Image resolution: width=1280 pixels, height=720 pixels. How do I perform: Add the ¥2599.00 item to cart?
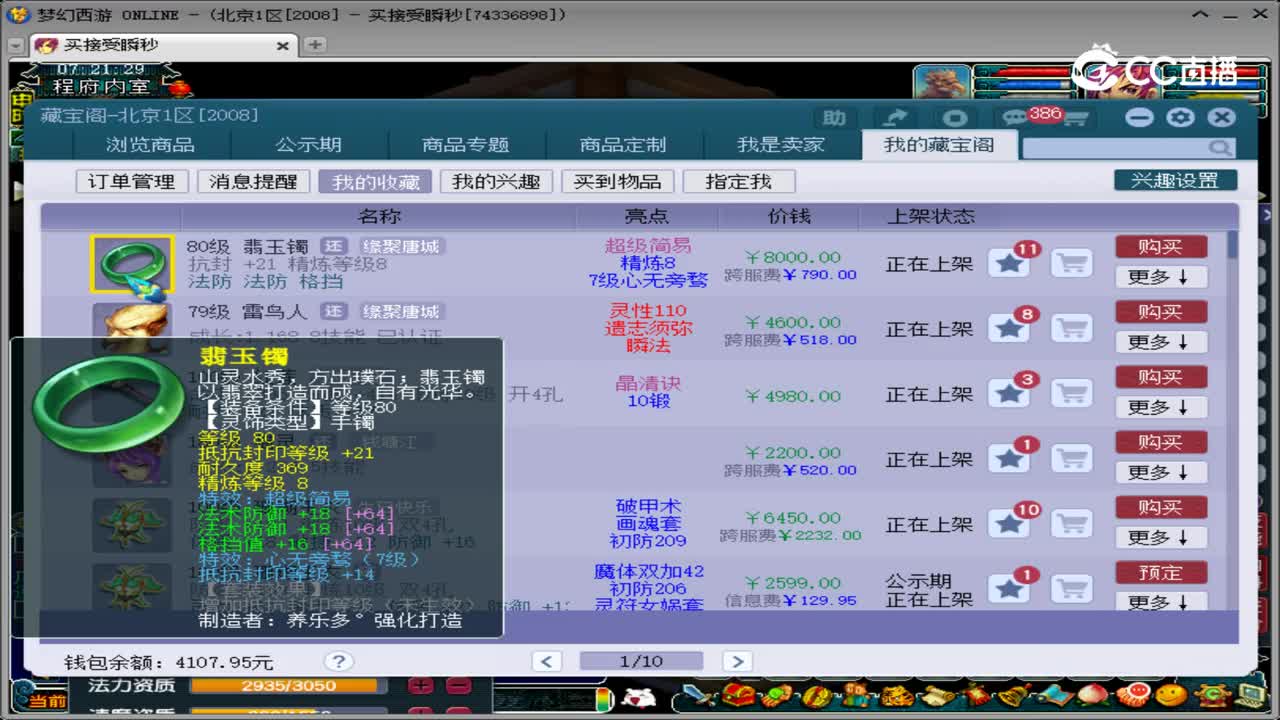point(1071,589)
